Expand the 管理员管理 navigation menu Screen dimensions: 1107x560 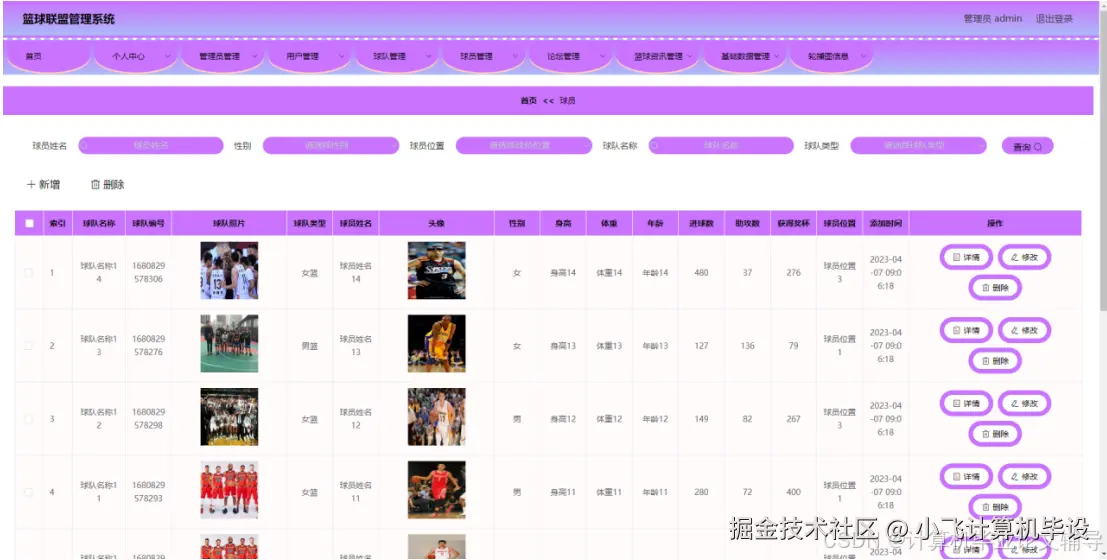coord(221,56)
